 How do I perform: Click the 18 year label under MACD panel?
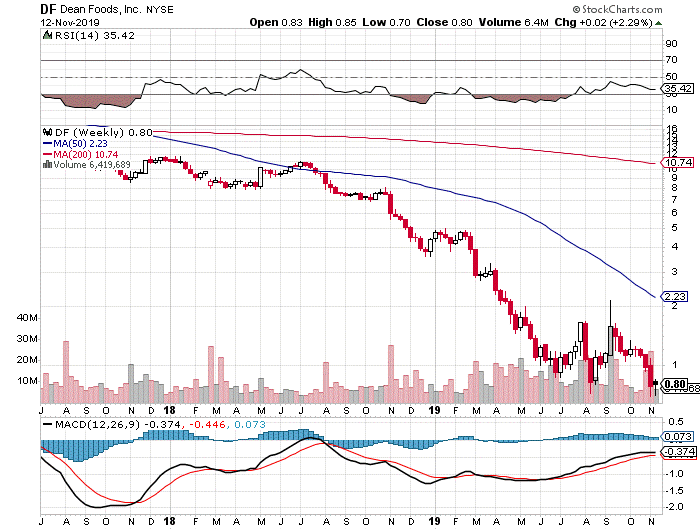tap(169, 521)
